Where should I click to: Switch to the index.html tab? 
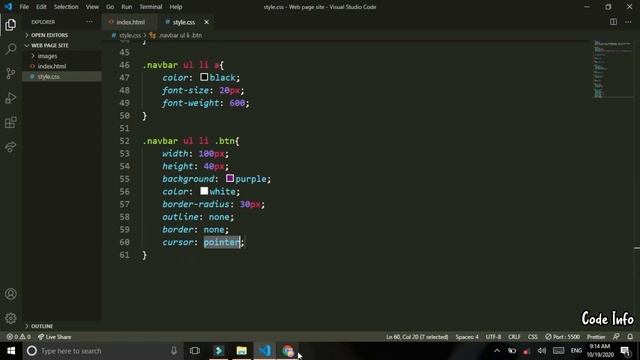130,22
